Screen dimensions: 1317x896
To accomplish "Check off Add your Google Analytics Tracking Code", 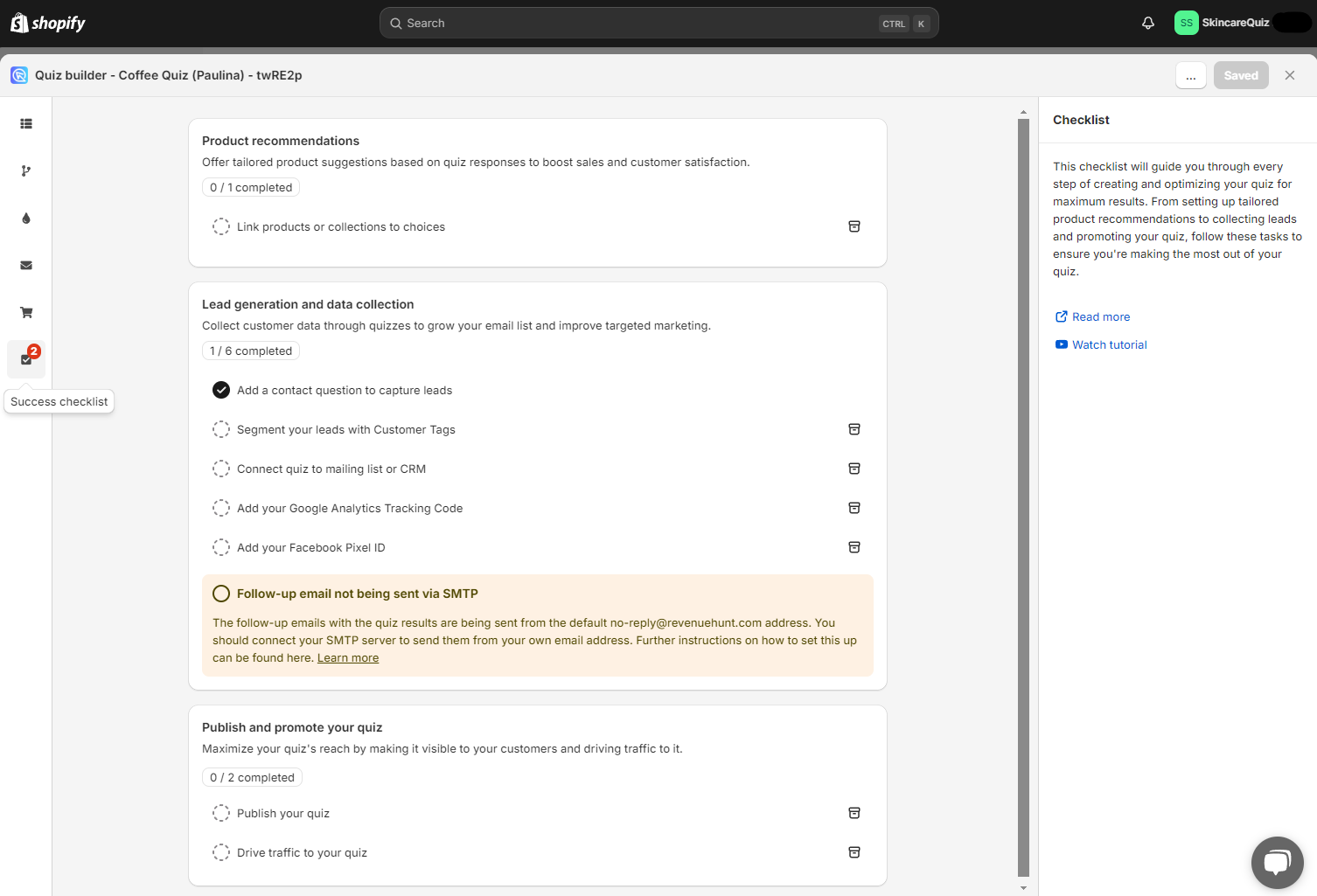I will pos(221,508).
